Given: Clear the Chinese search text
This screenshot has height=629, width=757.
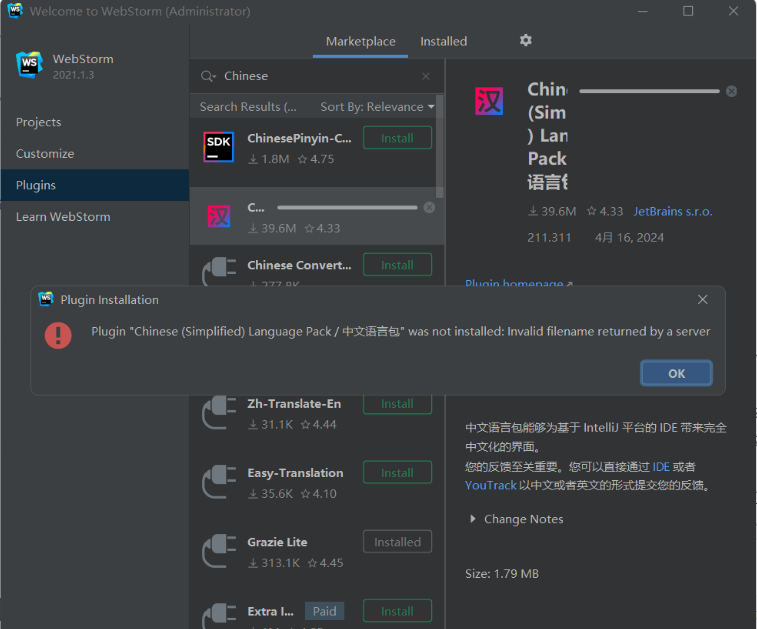Looking at the screenshot, I should point(425,76).
